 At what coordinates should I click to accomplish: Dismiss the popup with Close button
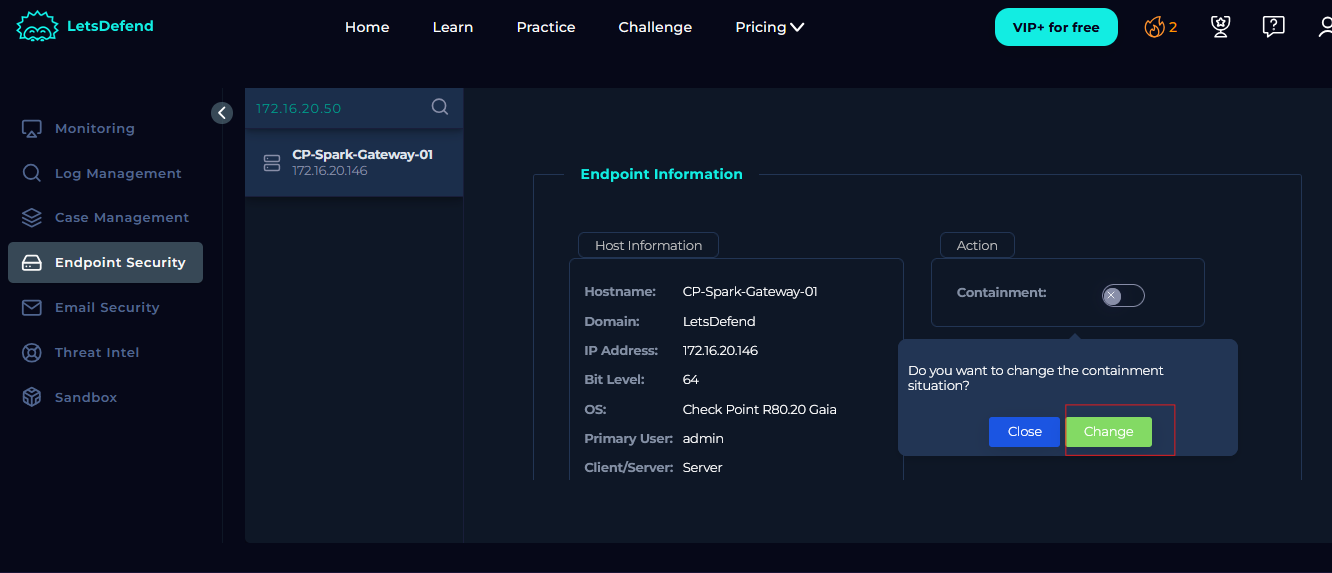pos(1024,432)
